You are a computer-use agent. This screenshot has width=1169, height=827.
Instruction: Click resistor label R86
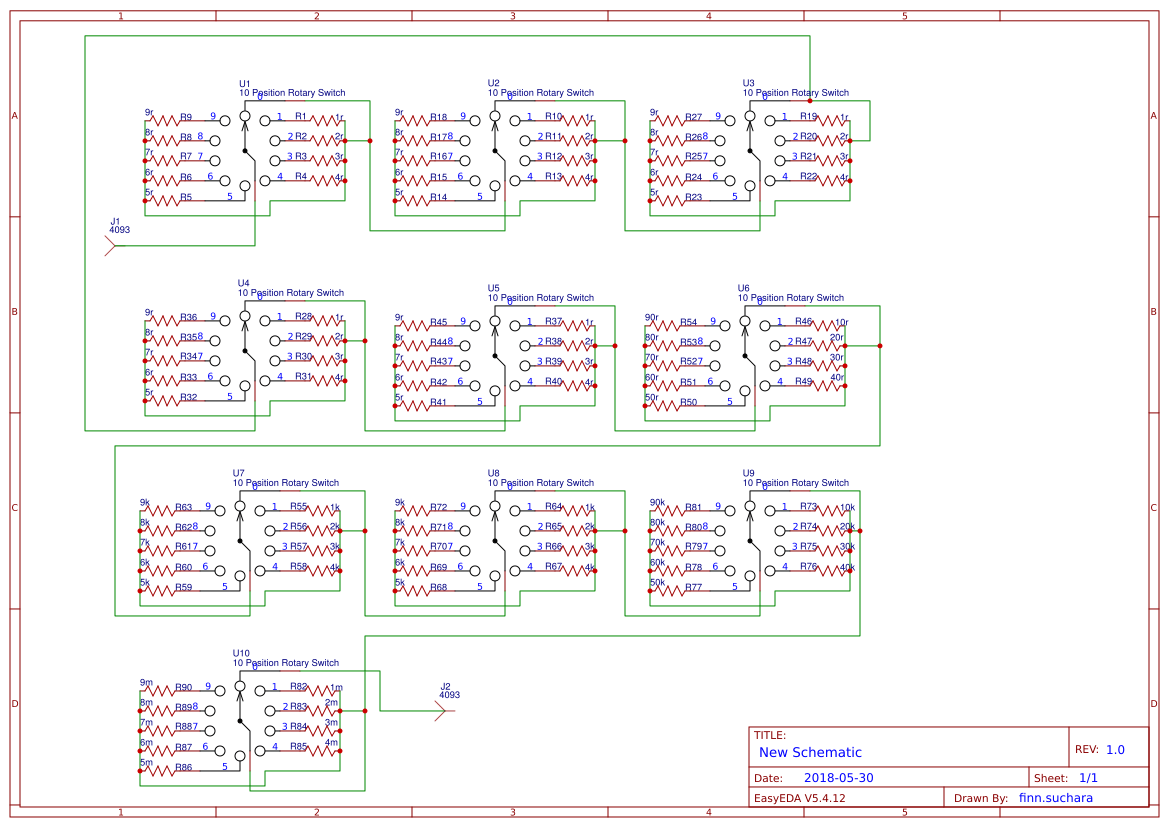pos(183,768)
